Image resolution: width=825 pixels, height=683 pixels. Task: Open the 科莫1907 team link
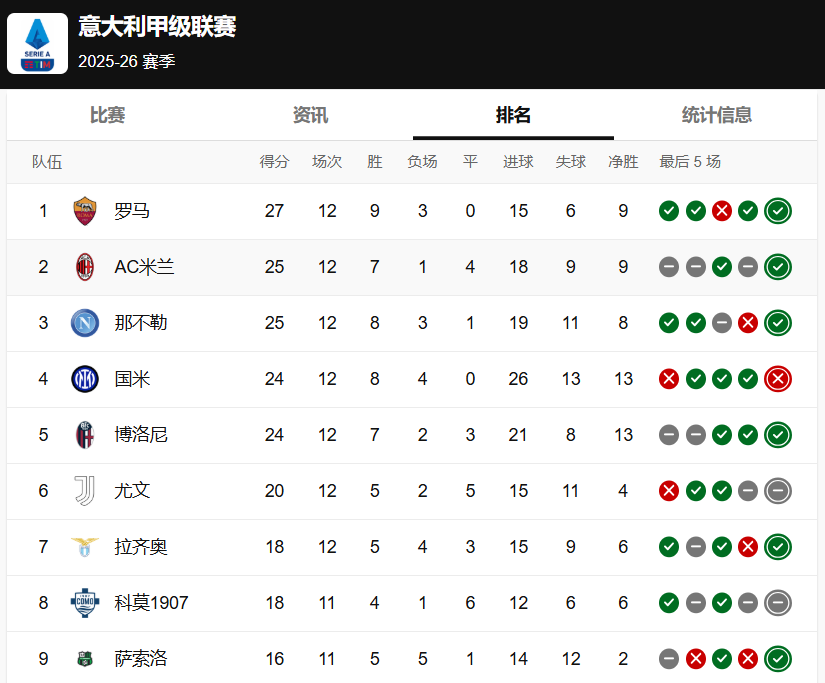coord(151,603)
